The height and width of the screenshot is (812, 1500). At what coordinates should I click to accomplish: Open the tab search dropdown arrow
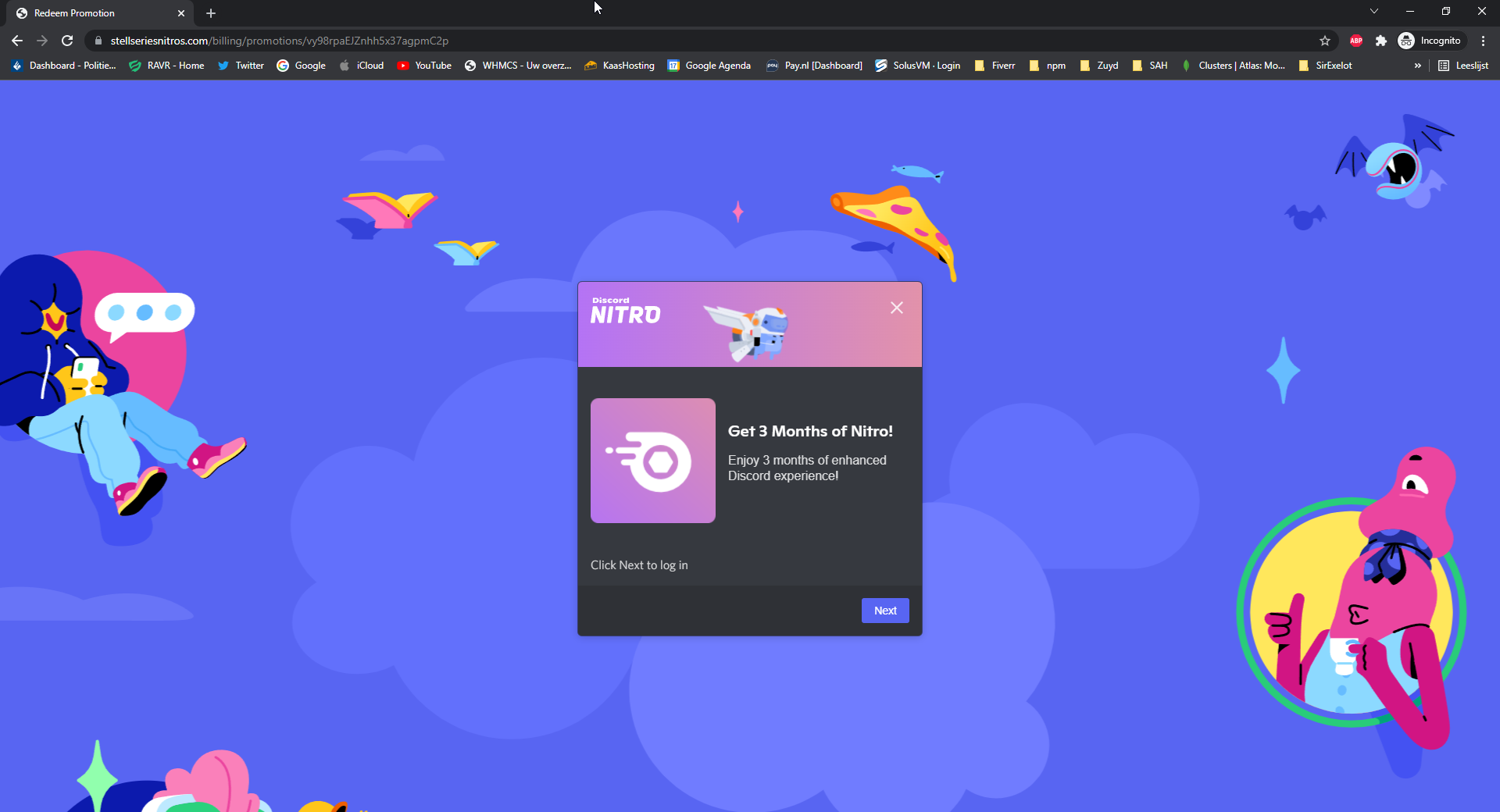click(x=1373, y=11)
